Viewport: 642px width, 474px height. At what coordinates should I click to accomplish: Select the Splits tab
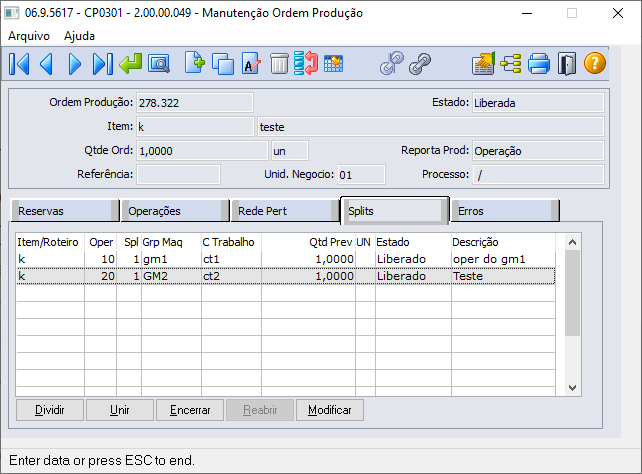(395, 210)
